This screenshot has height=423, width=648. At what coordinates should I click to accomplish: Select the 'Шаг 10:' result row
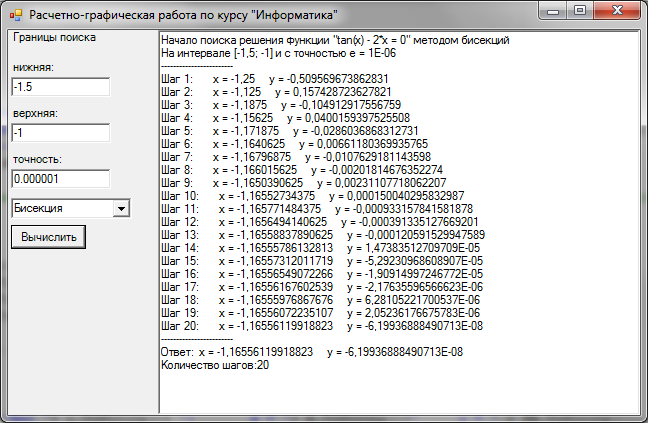pyautogui.click(x=312, y=196)
